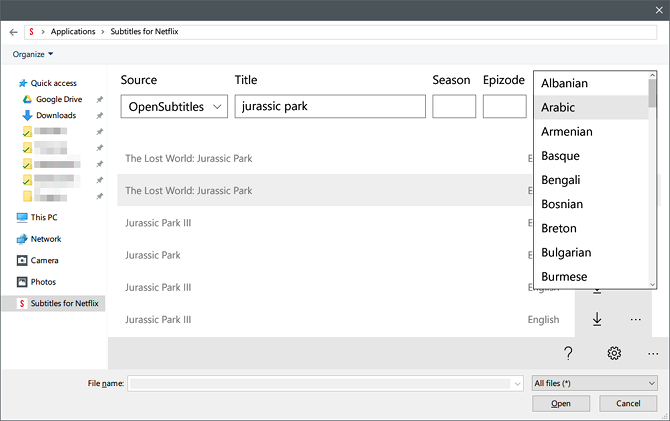Screen dimensions: 670x421
Task: Click the Cancel button
Action: pos(628,403)
